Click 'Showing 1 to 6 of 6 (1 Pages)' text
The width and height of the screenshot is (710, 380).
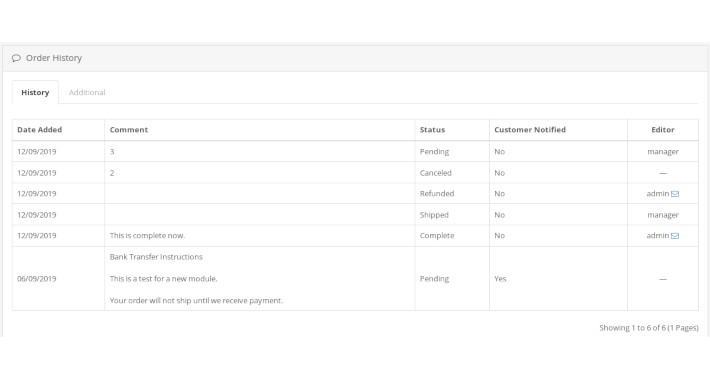click(x=648, y=327)
